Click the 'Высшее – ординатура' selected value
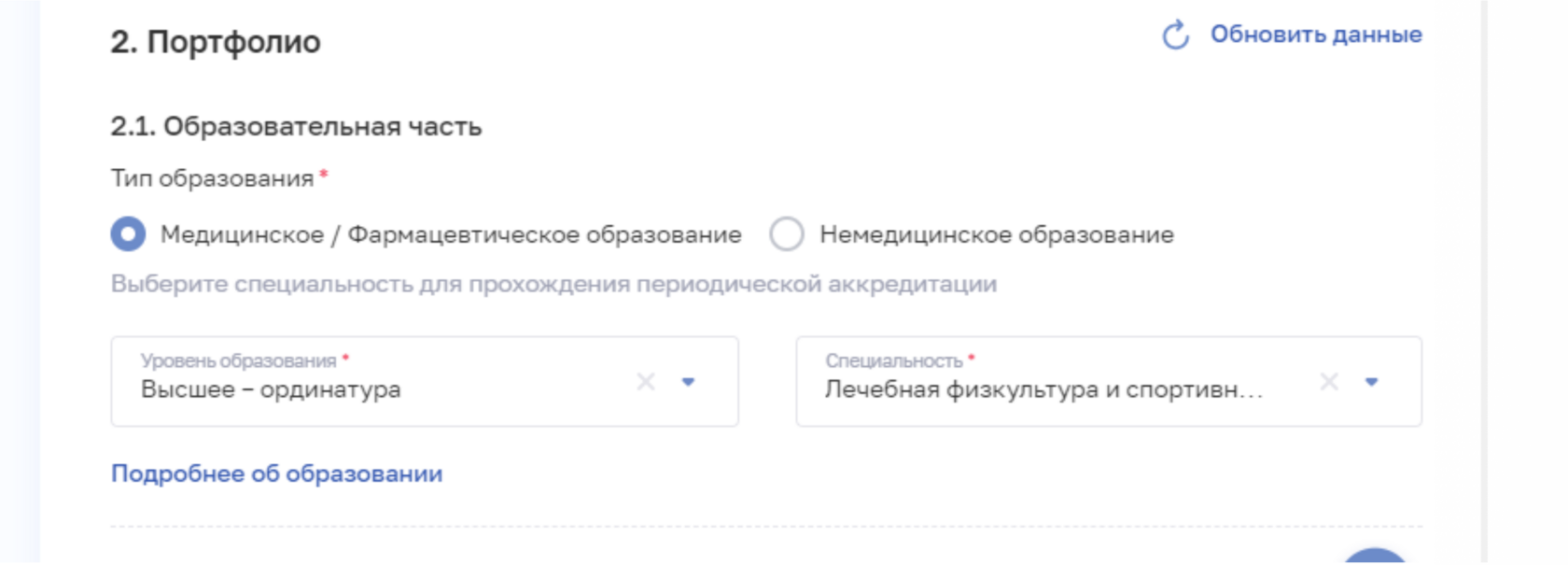Image resolution: width=1568 pixels, height=565 pixels. (x=271, y=389)
